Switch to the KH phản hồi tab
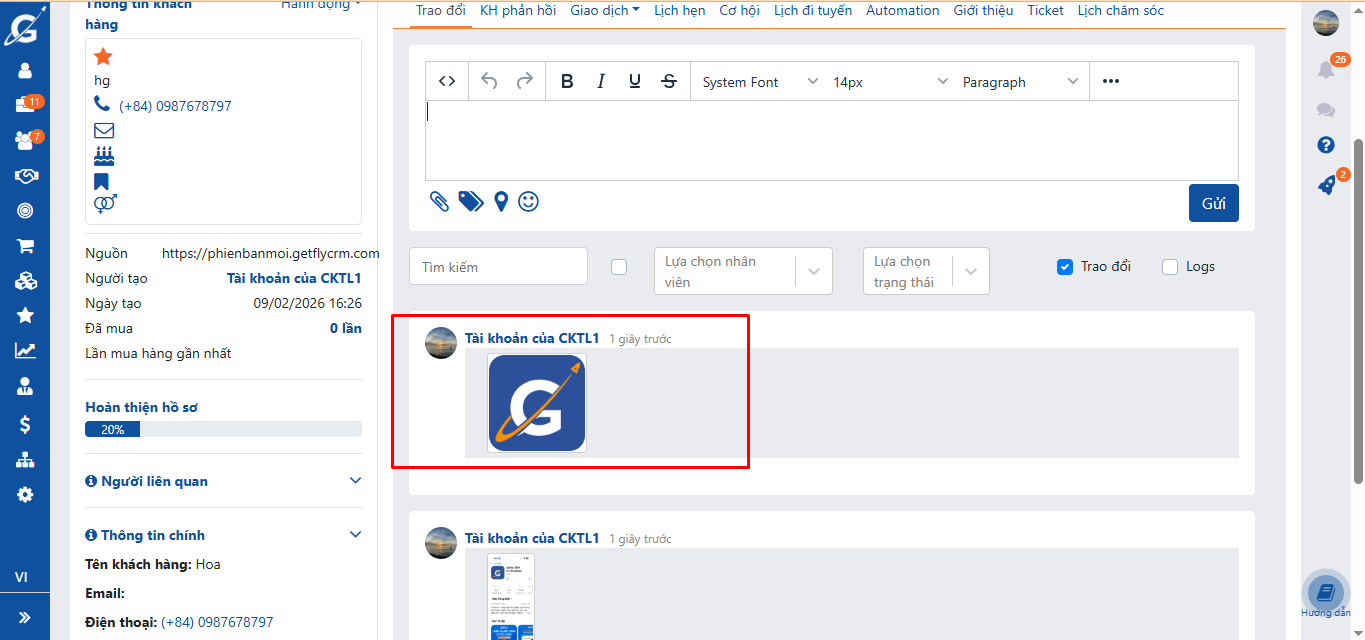The height and width of the screenshot is (640, 1365). 518,11
